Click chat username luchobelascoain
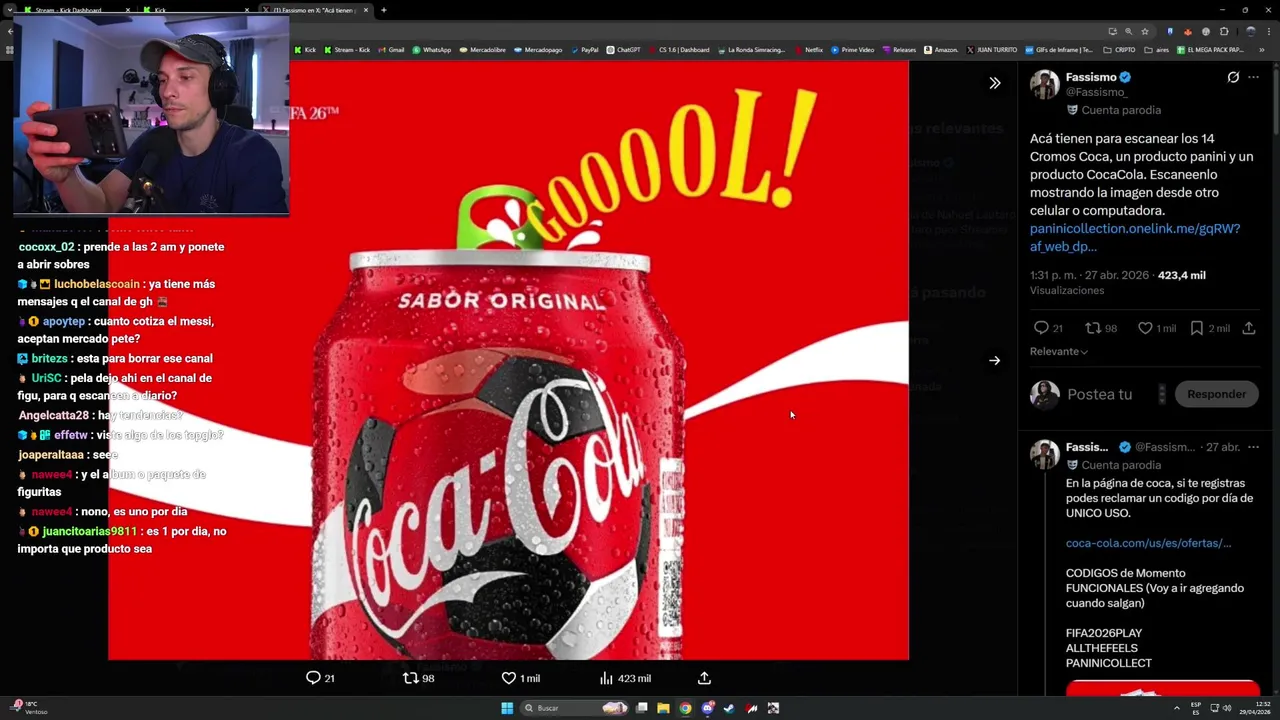The width and height of the screenshot is (1280, 720). (x=97, y=284)
